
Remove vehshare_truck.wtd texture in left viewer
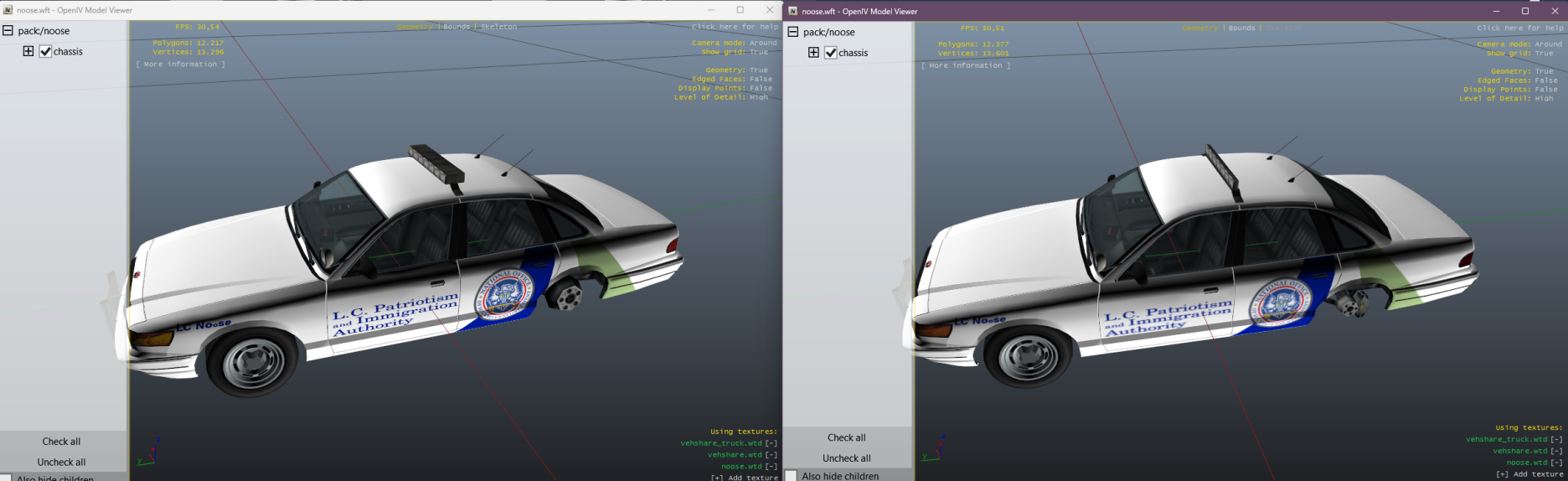pyautogui.click(x=771, y=443)
